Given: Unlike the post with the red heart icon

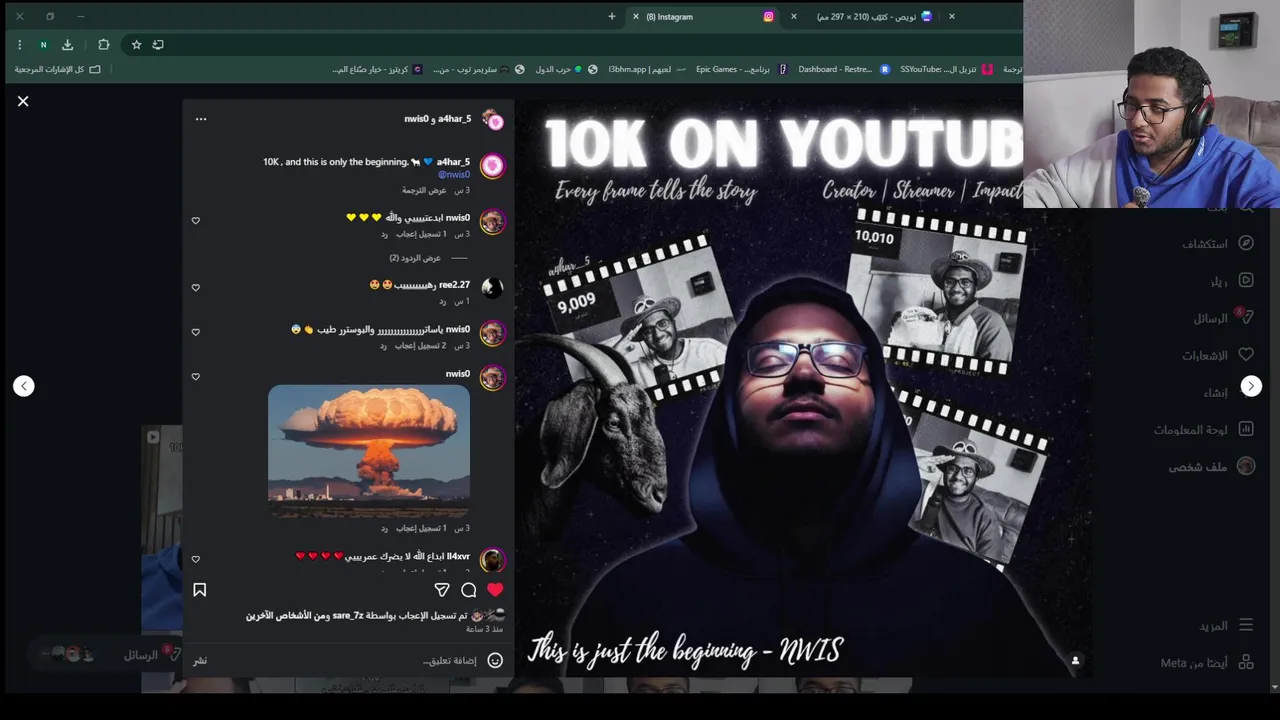Looking at the screenshot, I should 495,590.
